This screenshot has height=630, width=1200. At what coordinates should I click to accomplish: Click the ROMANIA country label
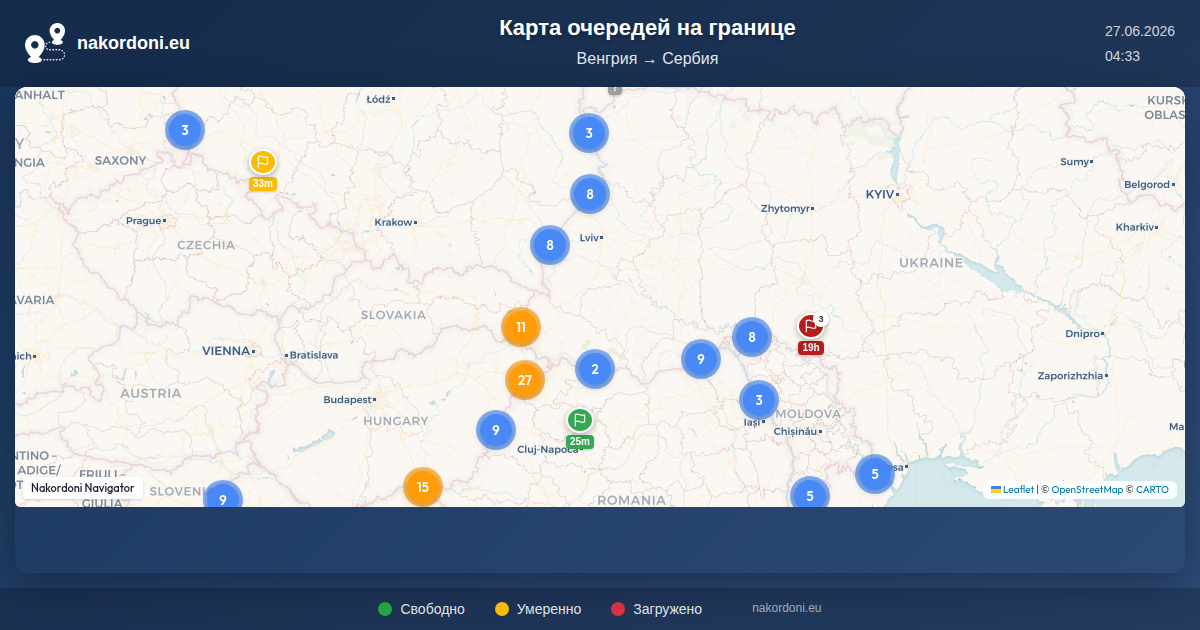point(633,500)
